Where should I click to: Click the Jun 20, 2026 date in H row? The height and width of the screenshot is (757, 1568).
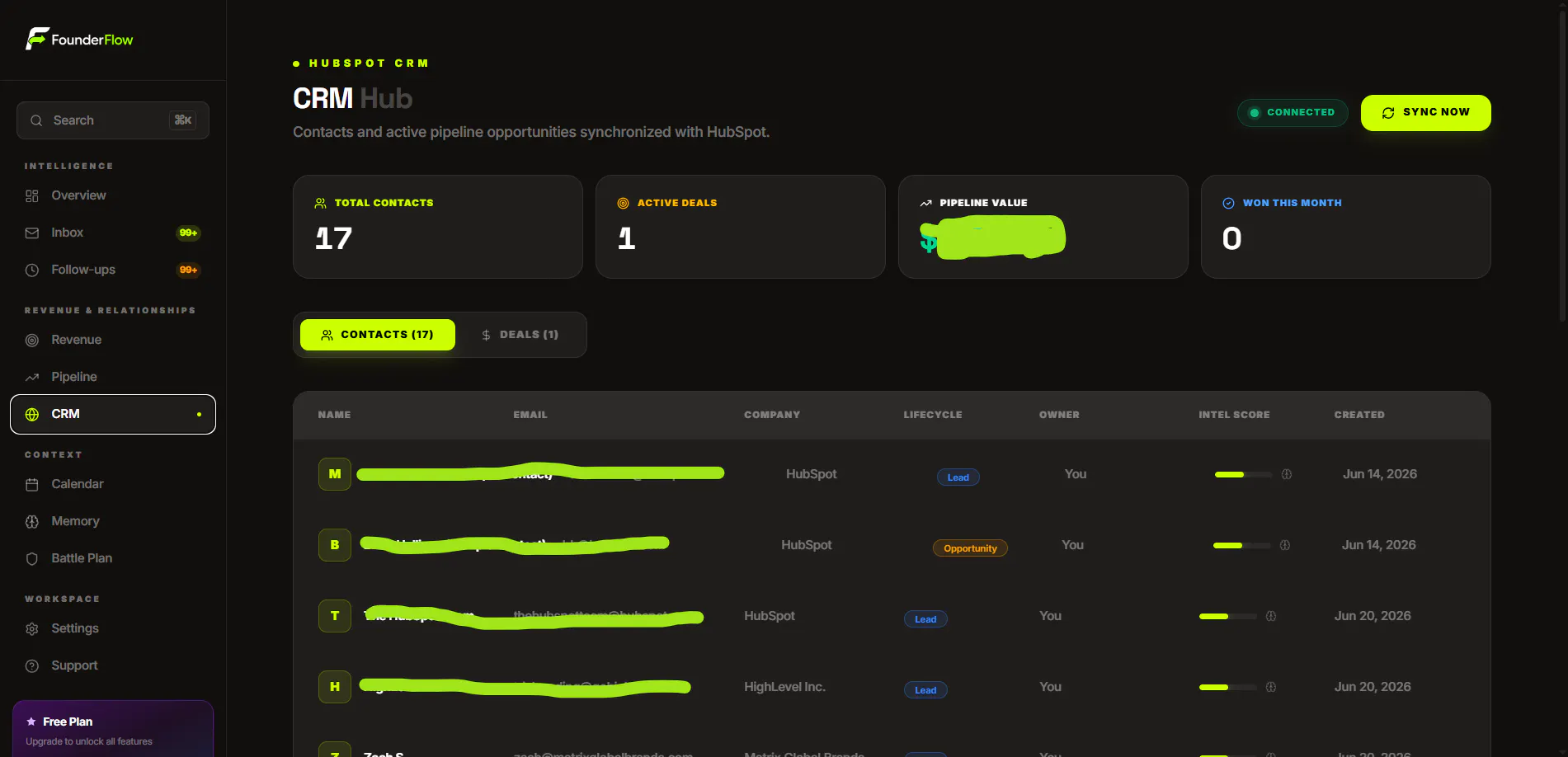click(x=1373, y=687)
